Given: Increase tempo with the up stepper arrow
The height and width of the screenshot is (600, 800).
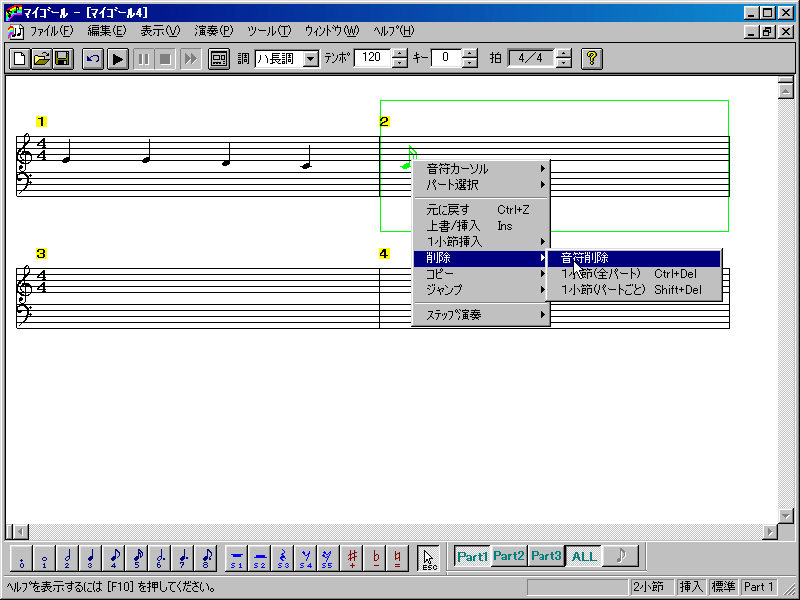Looking at the screenshot, I should pyautogui.click(x=400, y=53).
